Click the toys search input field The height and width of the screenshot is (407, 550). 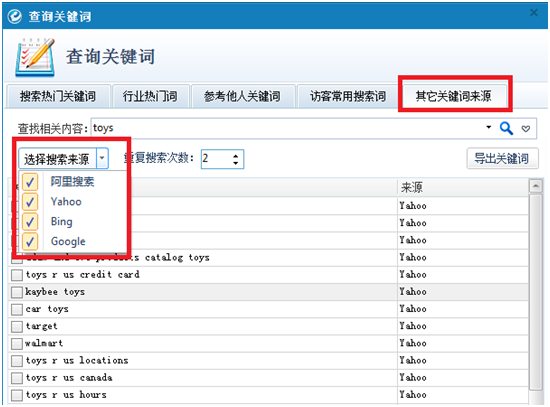pyautogui.click(x=288, y=128)
